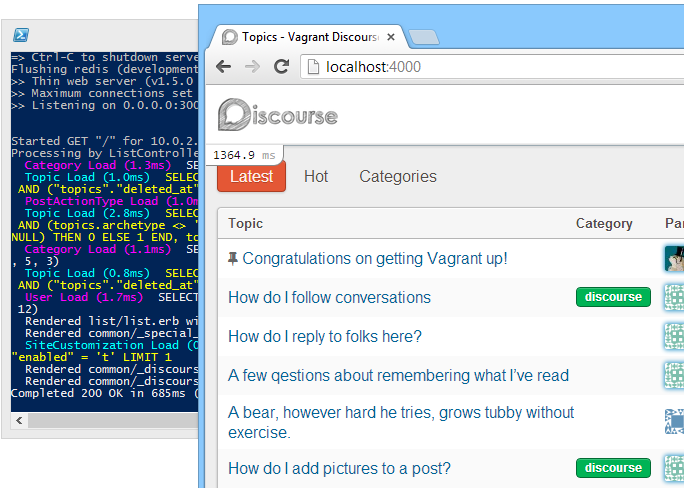Open topic A bear, however hard he tries
The height and width of the screenshot is (488, 684).
pyautogui.click(x=401, y=422)
